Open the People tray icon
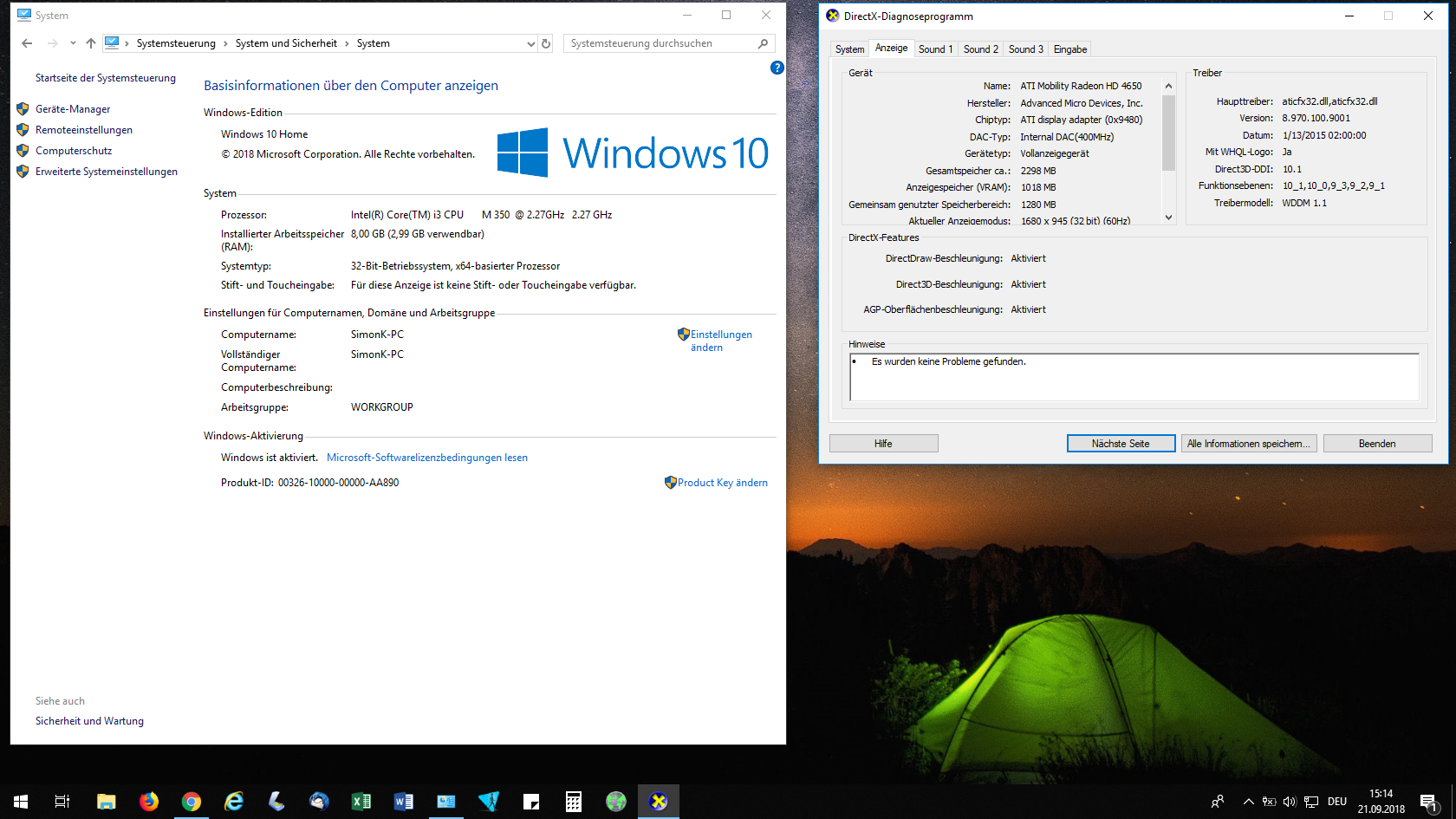This screenshot has width=1456, height=819. [1218, 802]
